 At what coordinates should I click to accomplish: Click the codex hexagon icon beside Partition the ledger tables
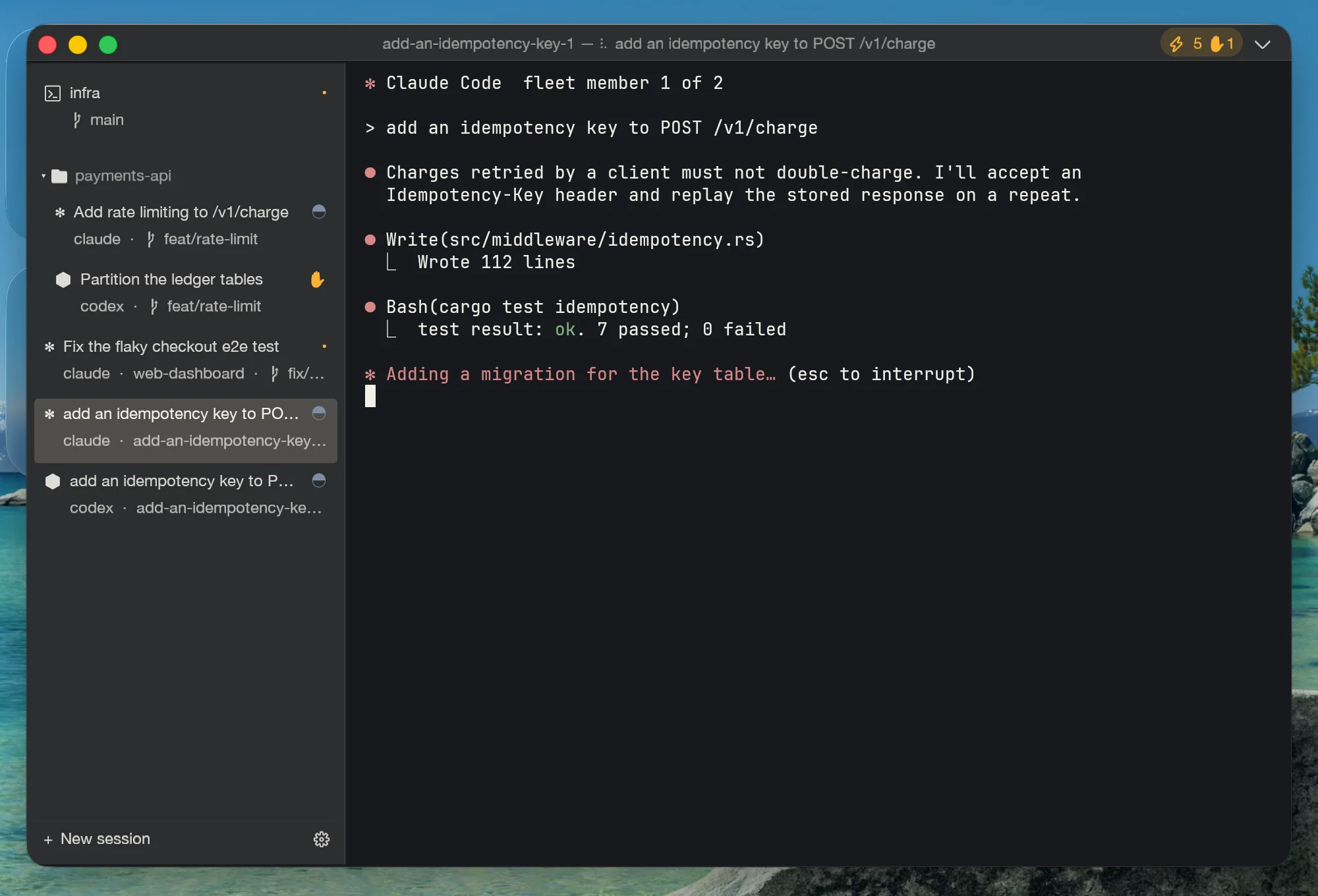[x=63, y=279]
